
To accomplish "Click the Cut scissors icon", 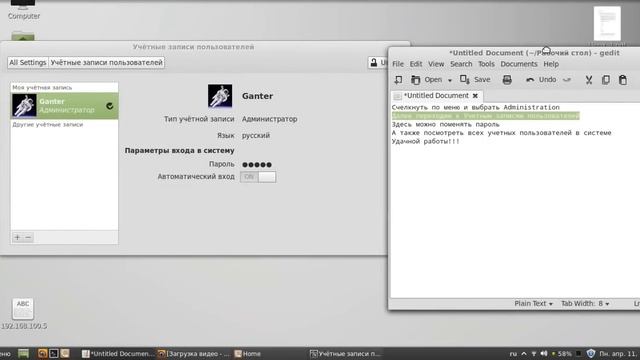I will coord(589,80).
